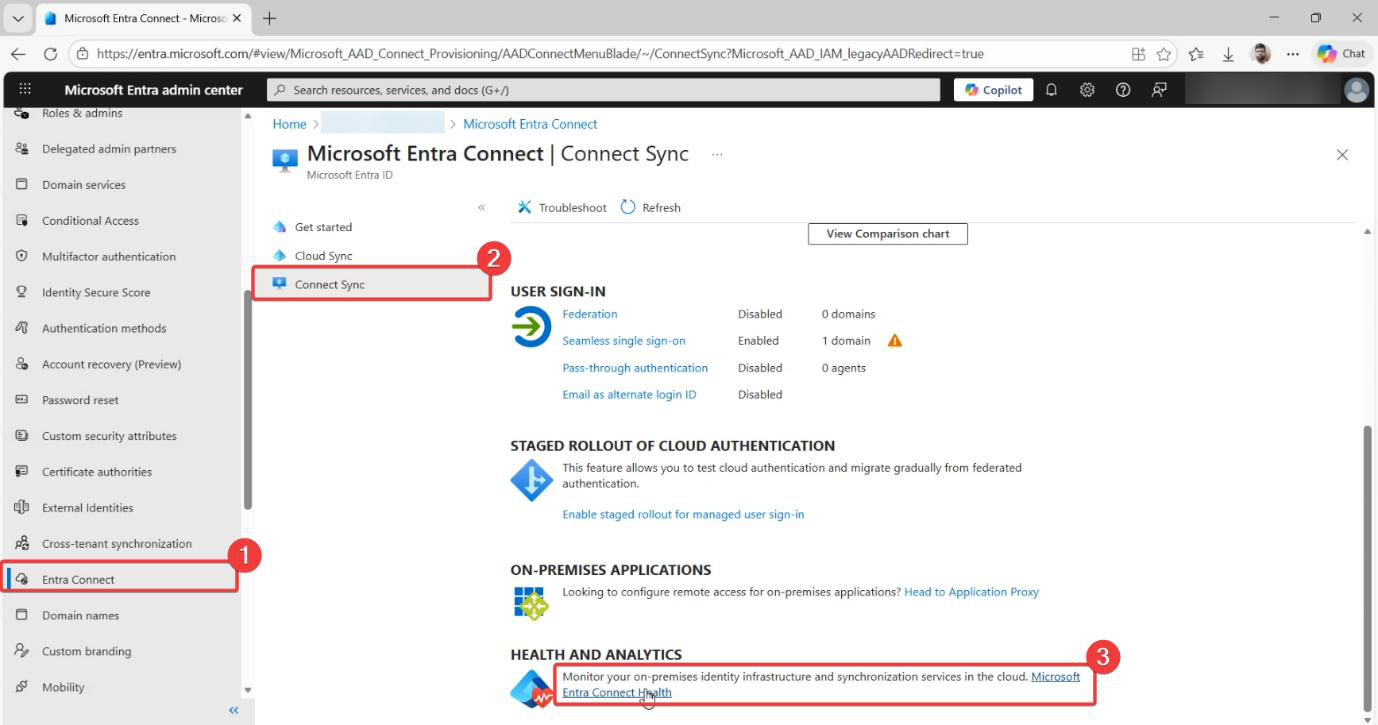Open browser settings and more menu

1293,54
